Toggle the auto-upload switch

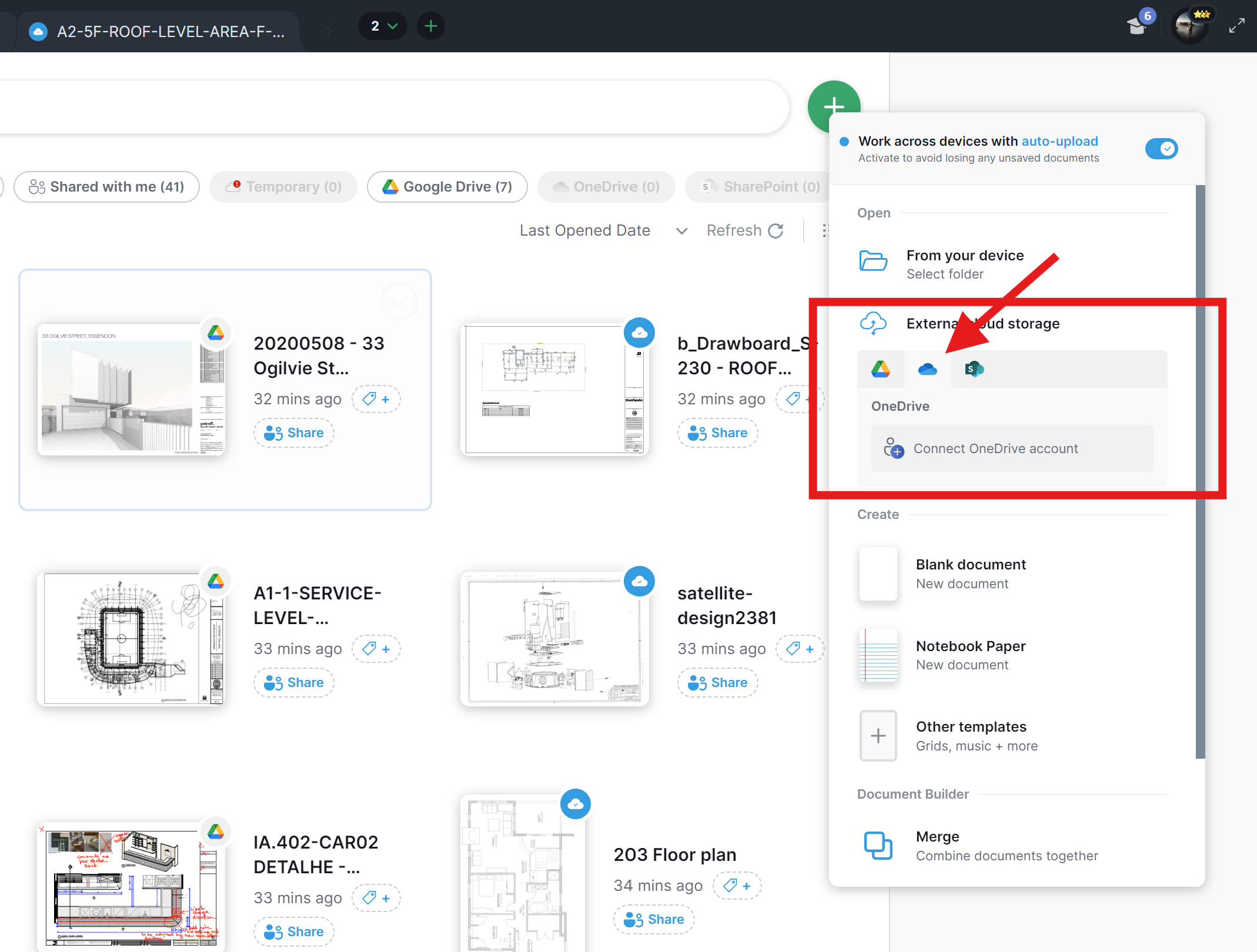1162,149
